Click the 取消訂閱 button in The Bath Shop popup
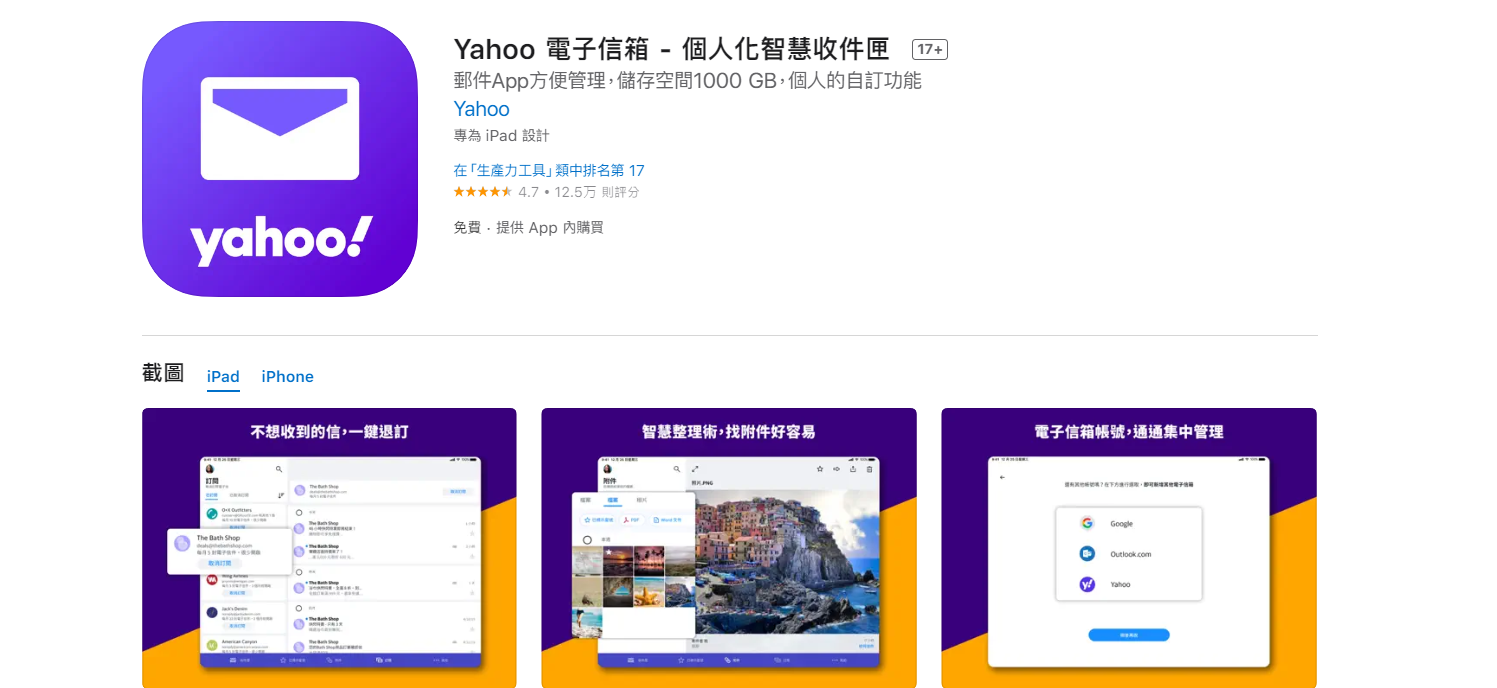1497x688 pixels. [220, 564]
